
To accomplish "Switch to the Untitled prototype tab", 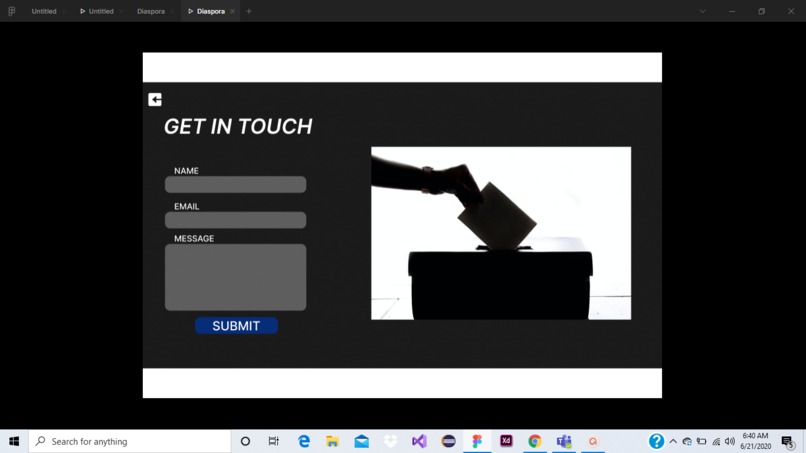I will click(x=97, y=11).
